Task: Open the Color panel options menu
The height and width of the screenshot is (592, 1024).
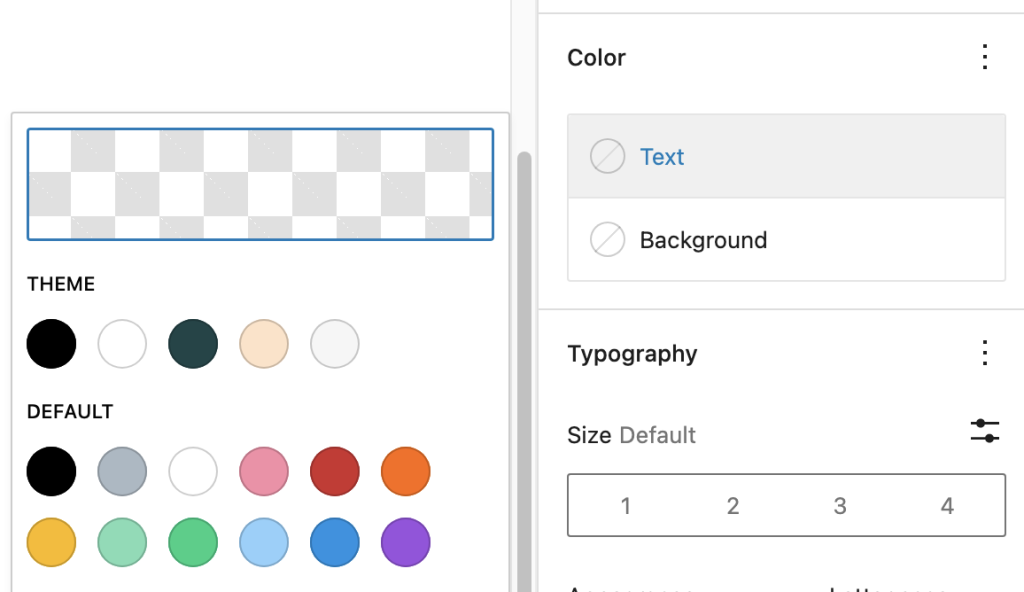Action: [985, 57]
